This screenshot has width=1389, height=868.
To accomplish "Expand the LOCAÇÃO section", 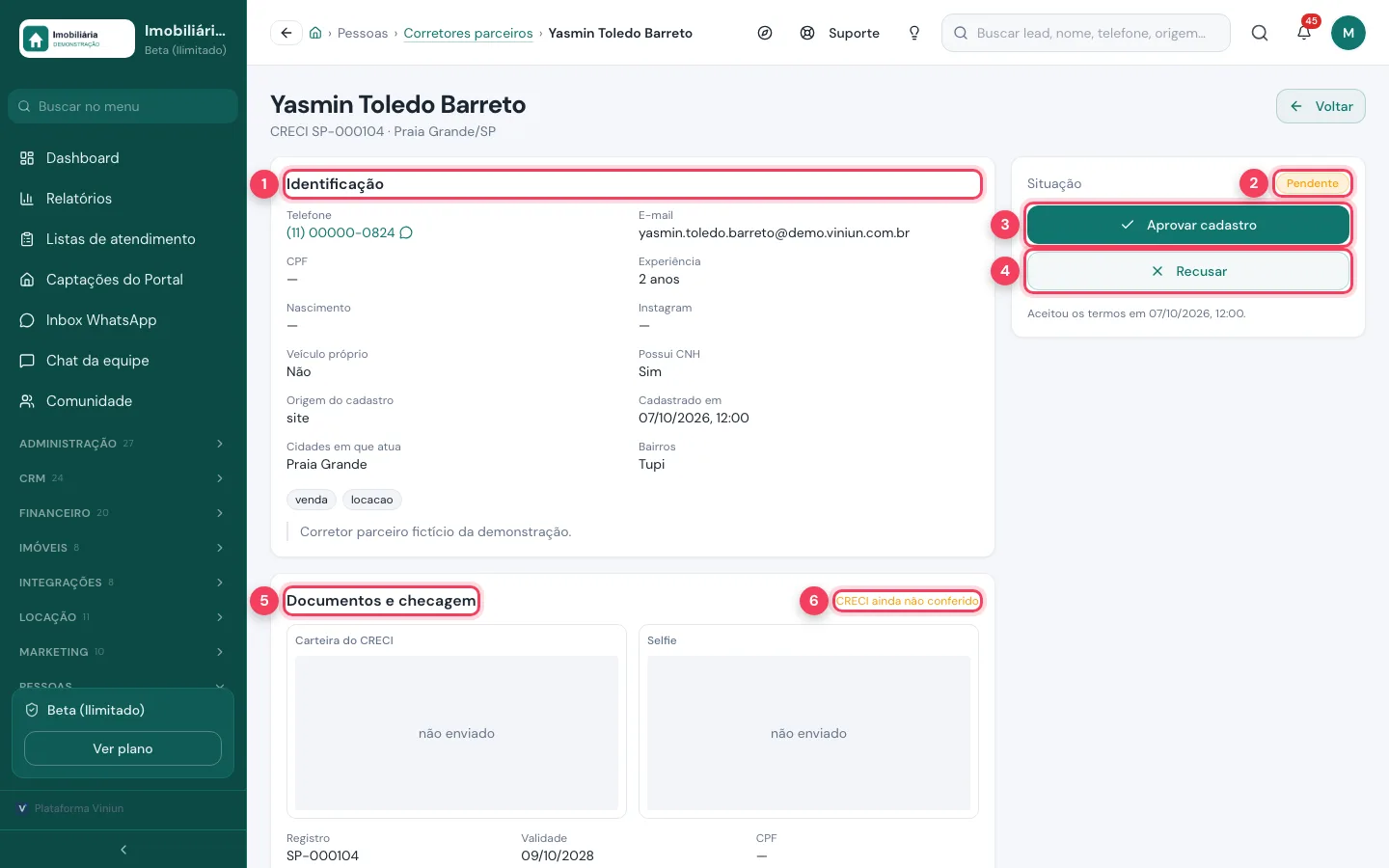I will tap(123, 617).
